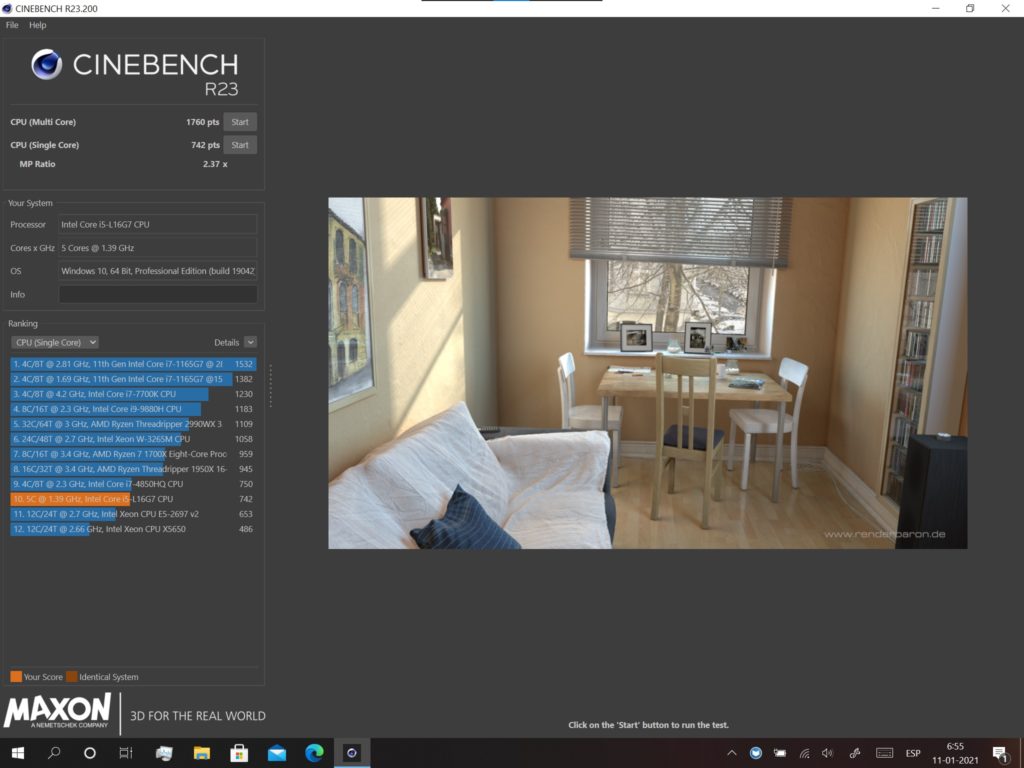Open the Help menu
1024x768 pixels.
click(x=38, y=25)
